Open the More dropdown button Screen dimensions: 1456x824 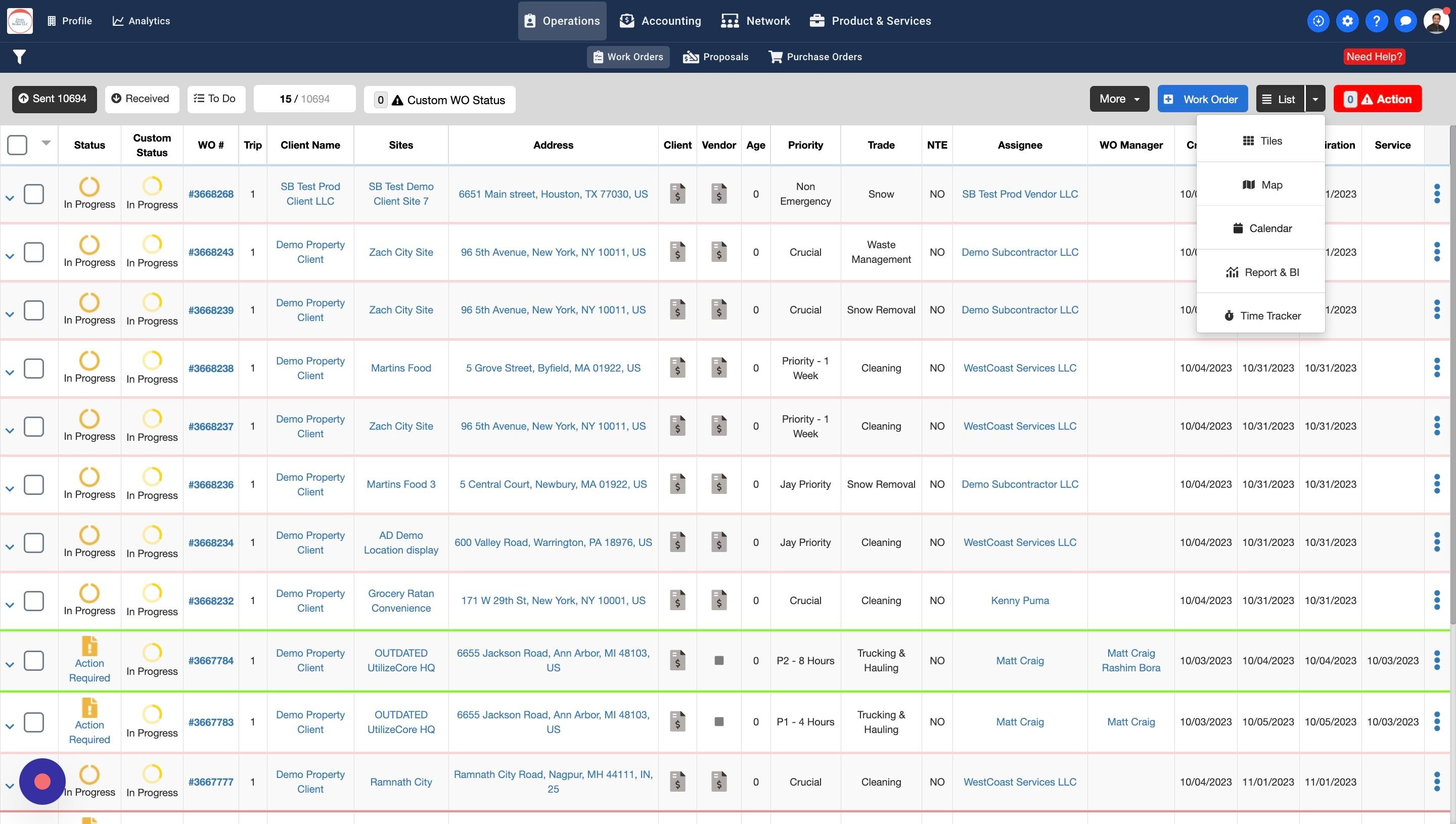[1119, 99]
